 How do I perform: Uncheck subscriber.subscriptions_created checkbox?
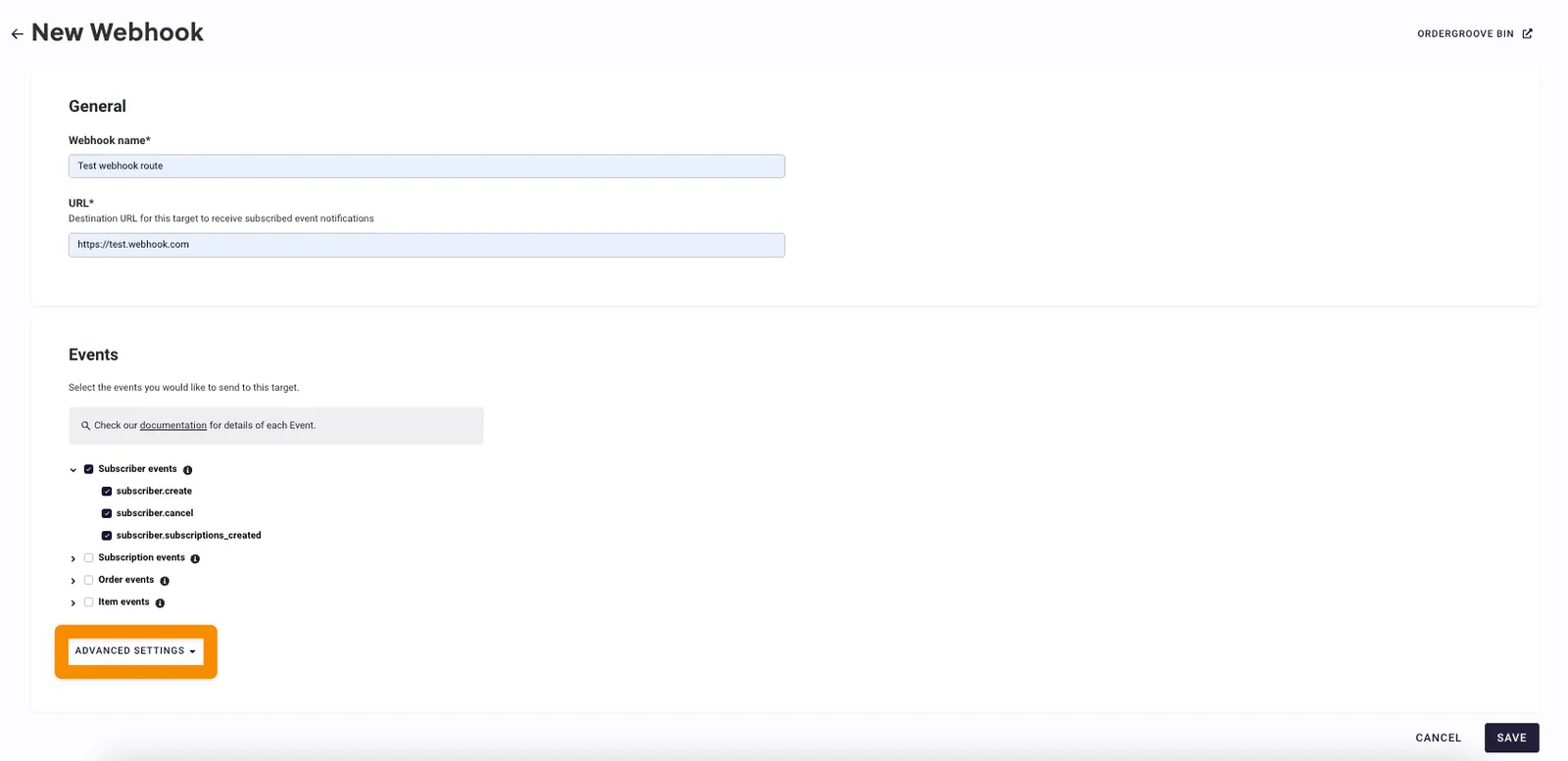click(107, 536)
